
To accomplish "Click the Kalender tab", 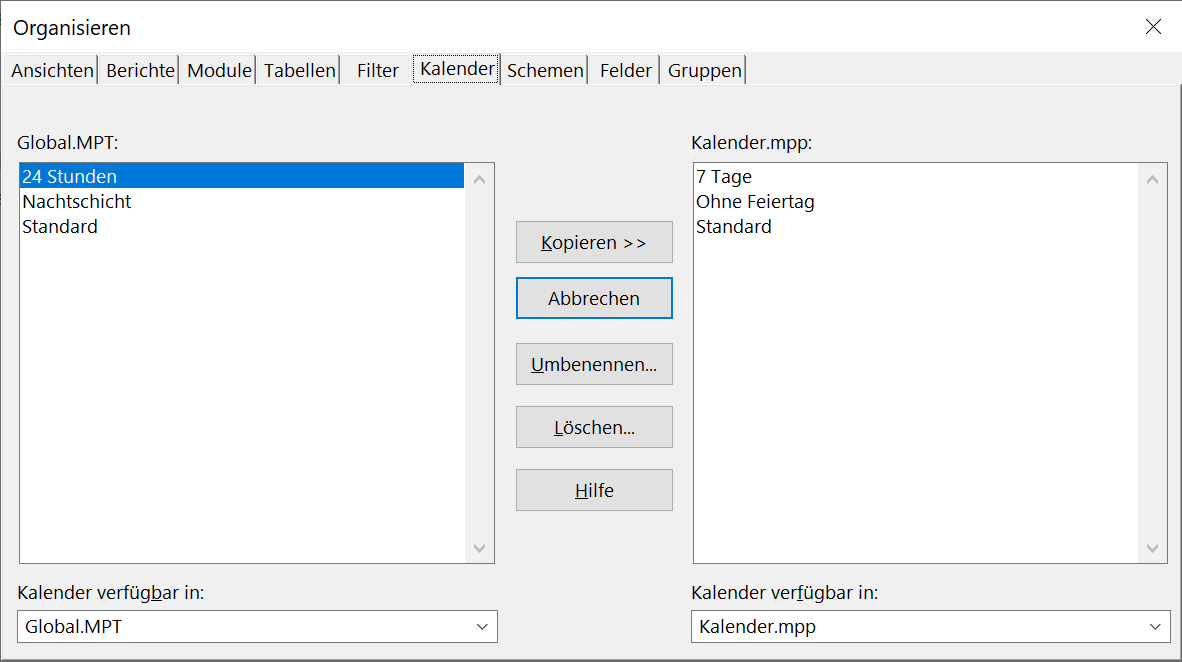I will (457, 69).
